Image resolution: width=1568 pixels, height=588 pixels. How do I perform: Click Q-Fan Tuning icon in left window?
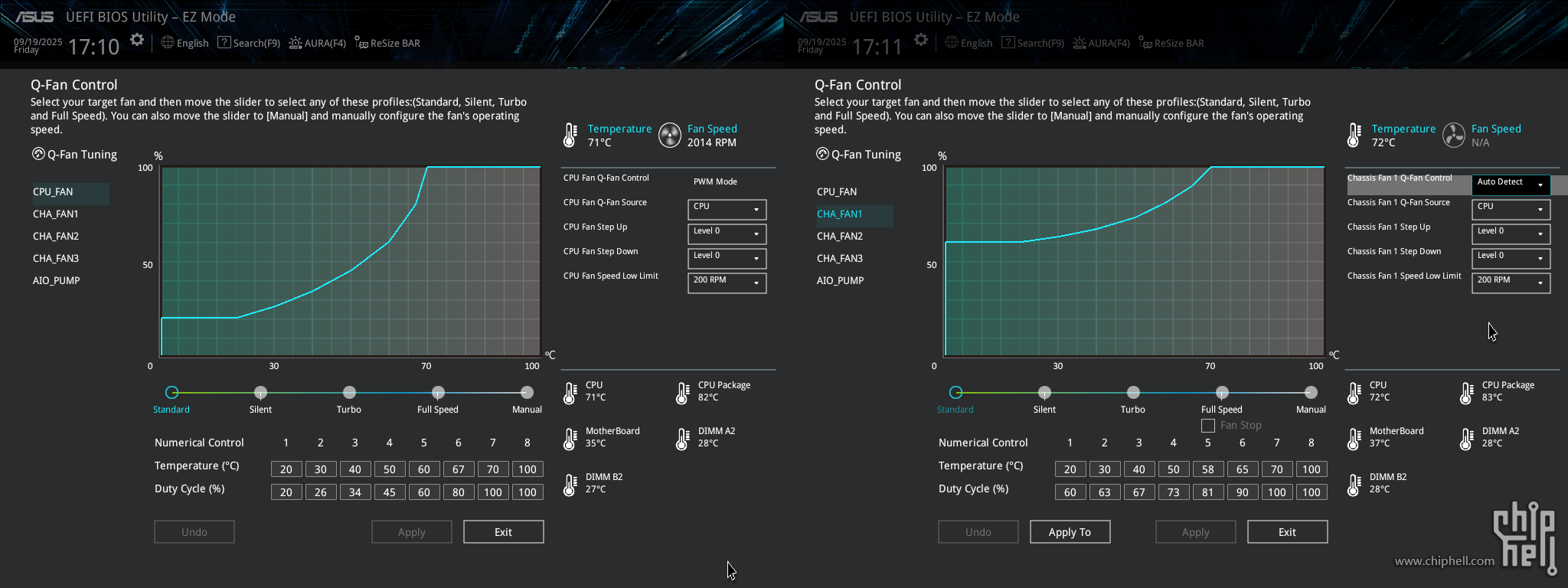[x=38, y=154]
